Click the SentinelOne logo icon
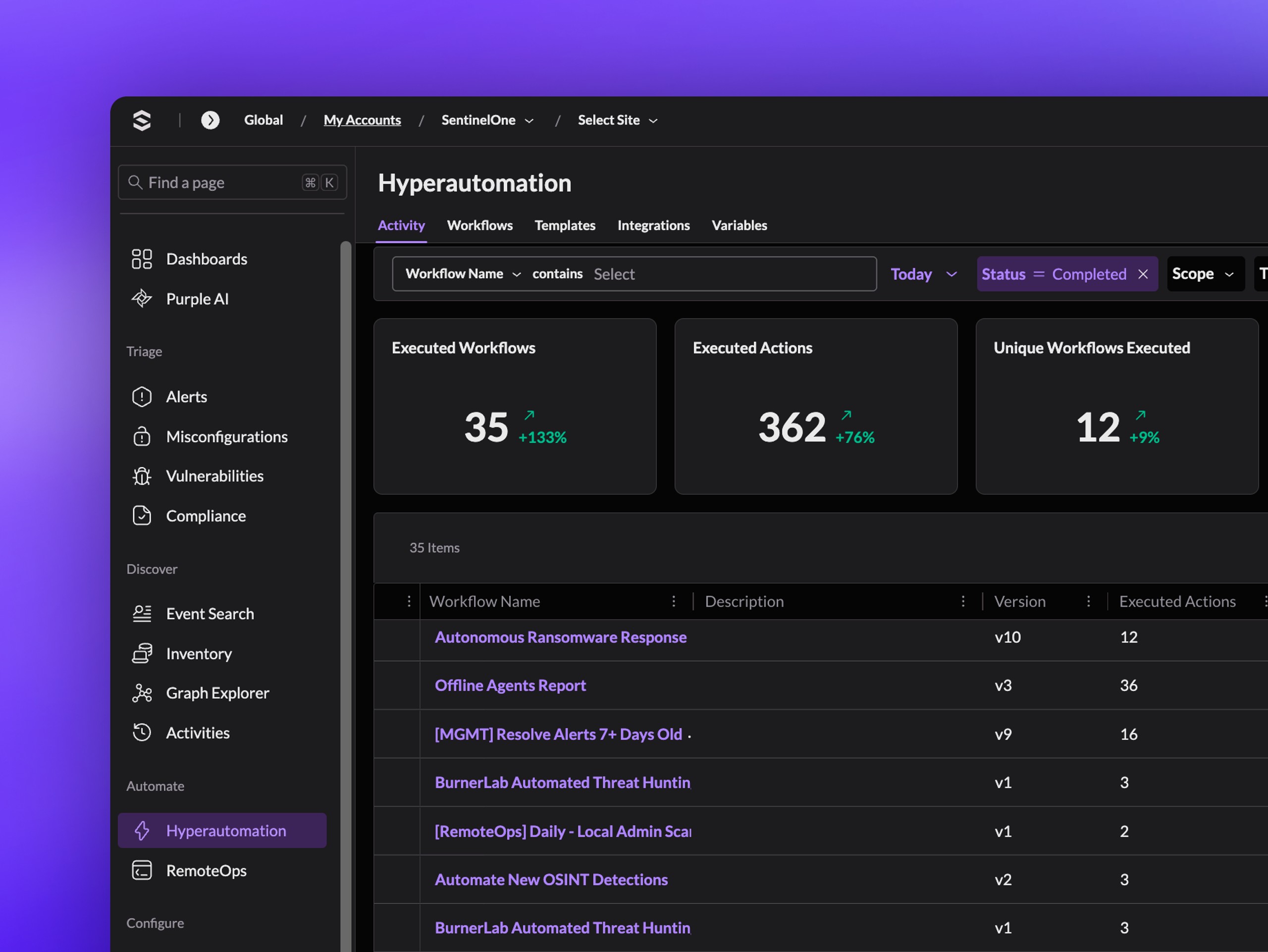This screenshot has height=952, width=1268. pos(142,120)
